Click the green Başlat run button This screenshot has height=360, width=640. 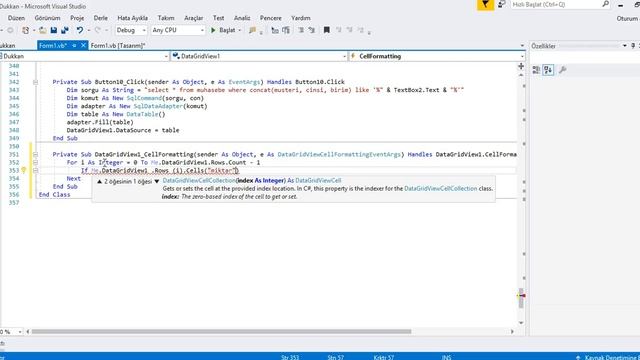(x=223, y=30)
